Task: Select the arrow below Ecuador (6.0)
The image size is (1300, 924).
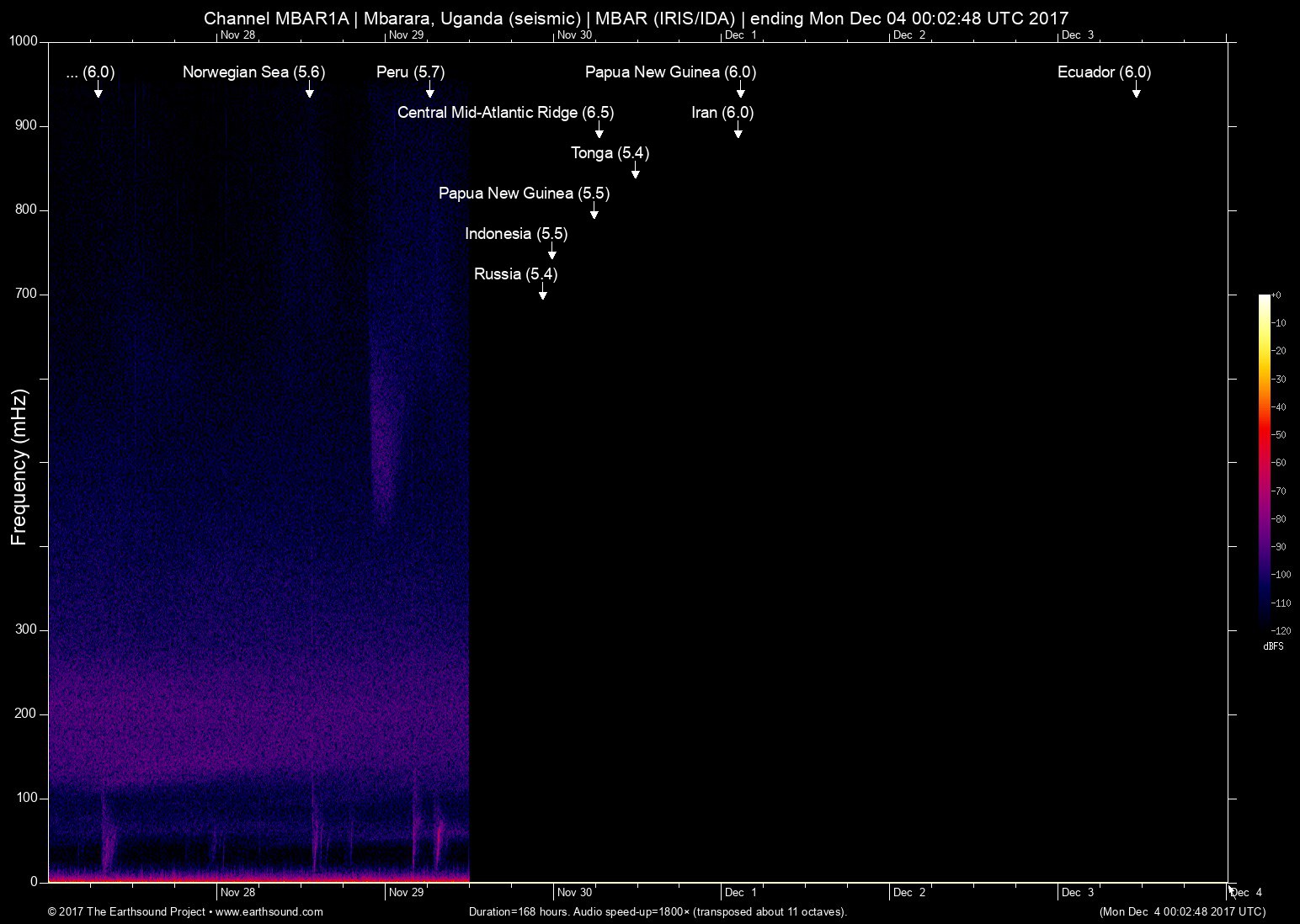Action: click(x=1136, y=89)
